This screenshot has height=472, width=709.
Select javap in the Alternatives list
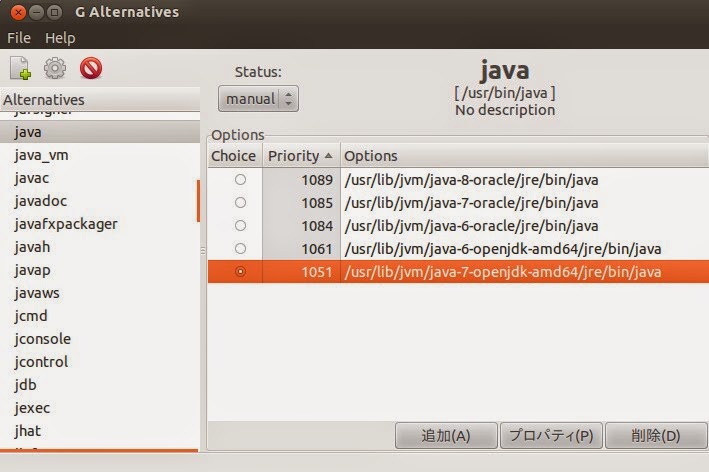pyautogui.click(x=99, y=270)
